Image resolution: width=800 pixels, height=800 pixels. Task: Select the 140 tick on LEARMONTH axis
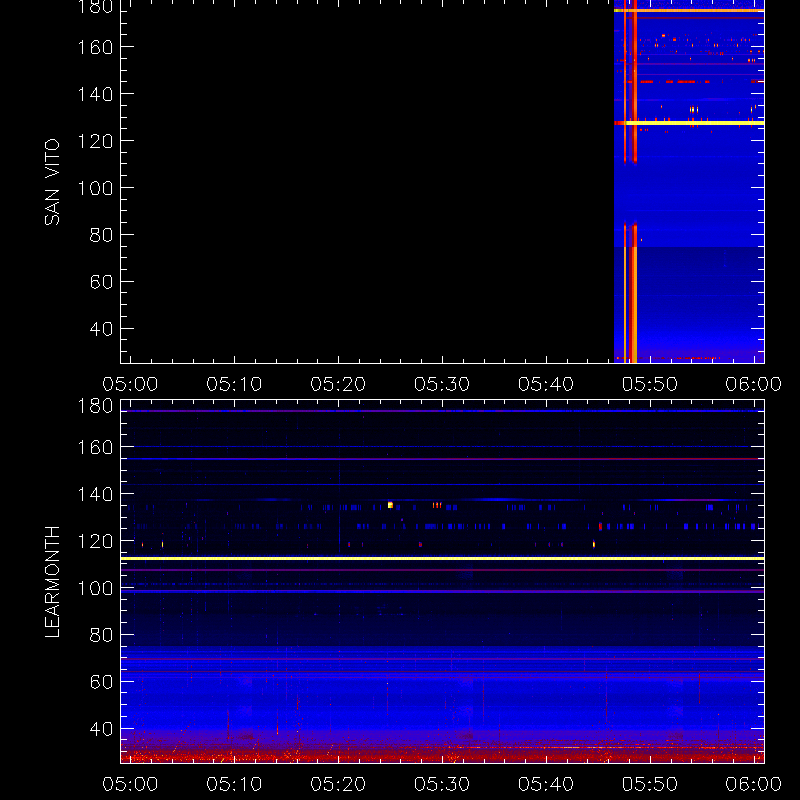click(95, 494)
